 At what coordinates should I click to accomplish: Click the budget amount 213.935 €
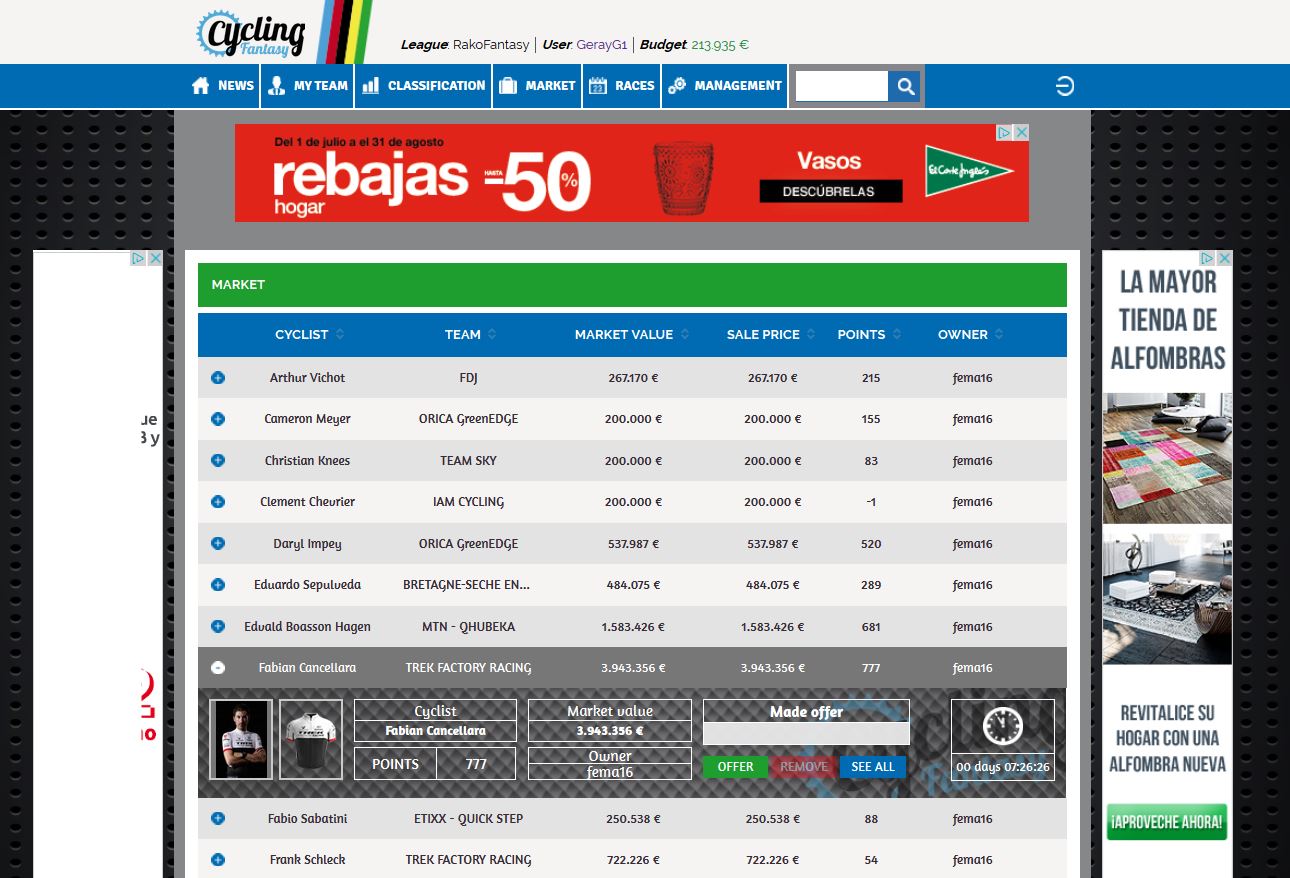(x=720, y=45)
